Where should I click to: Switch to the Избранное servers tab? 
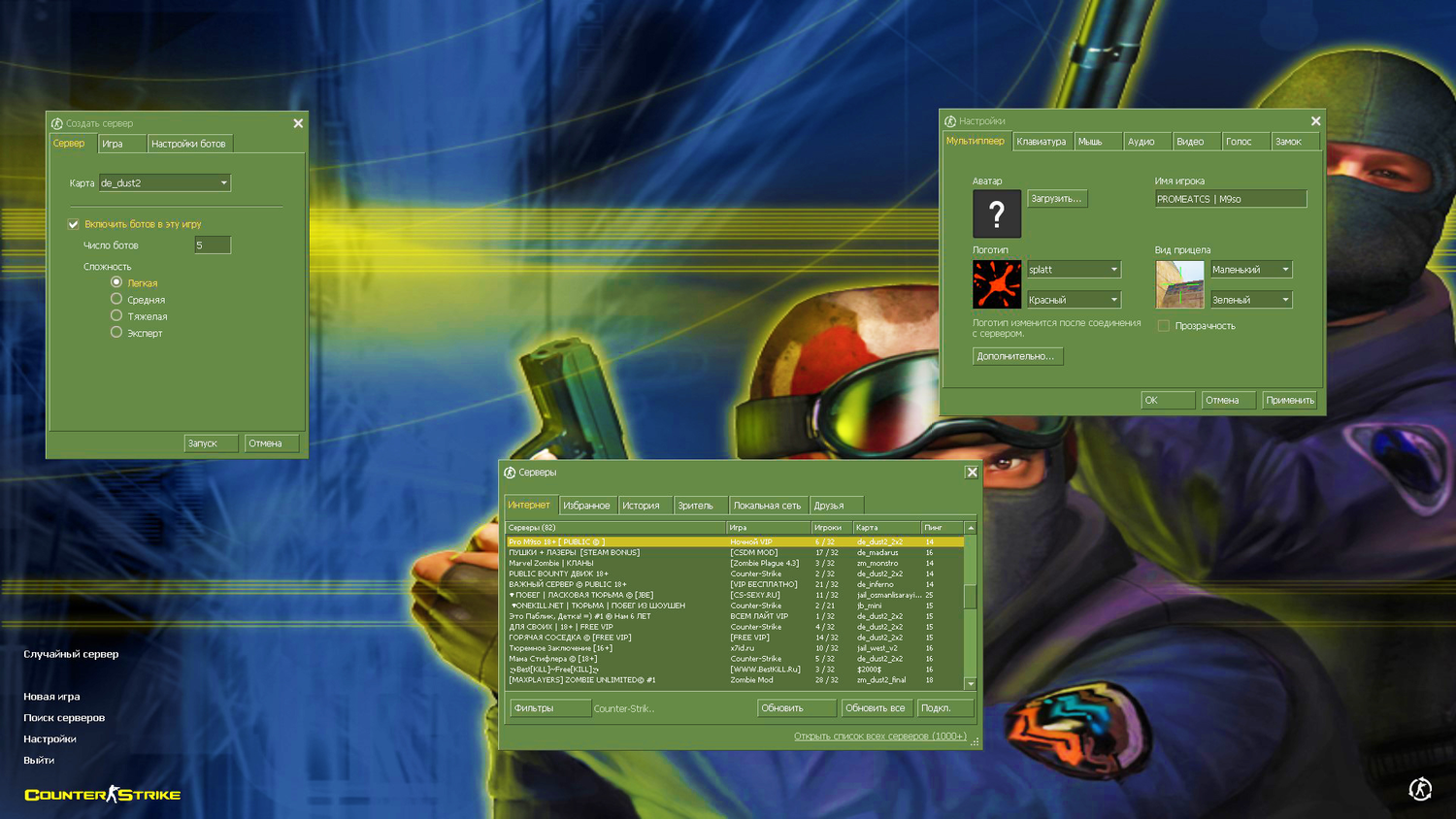[x=587, y=506]
